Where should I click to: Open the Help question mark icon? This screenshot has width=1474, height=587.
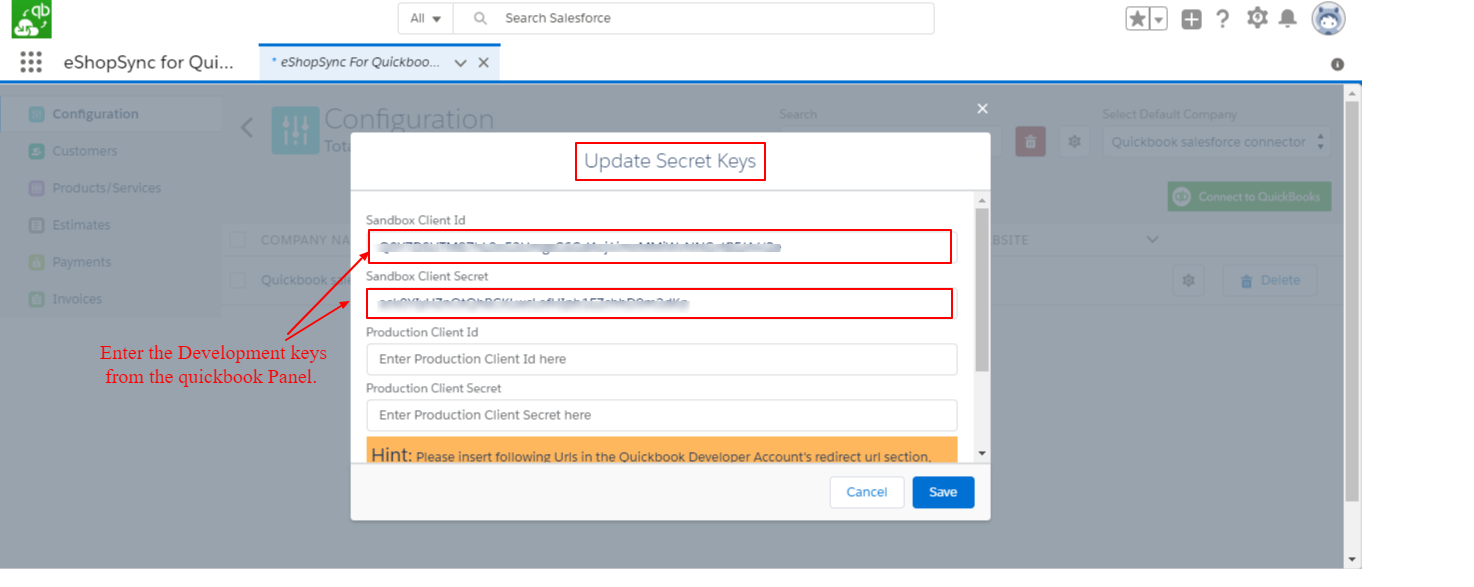[x=1222, y=19]
